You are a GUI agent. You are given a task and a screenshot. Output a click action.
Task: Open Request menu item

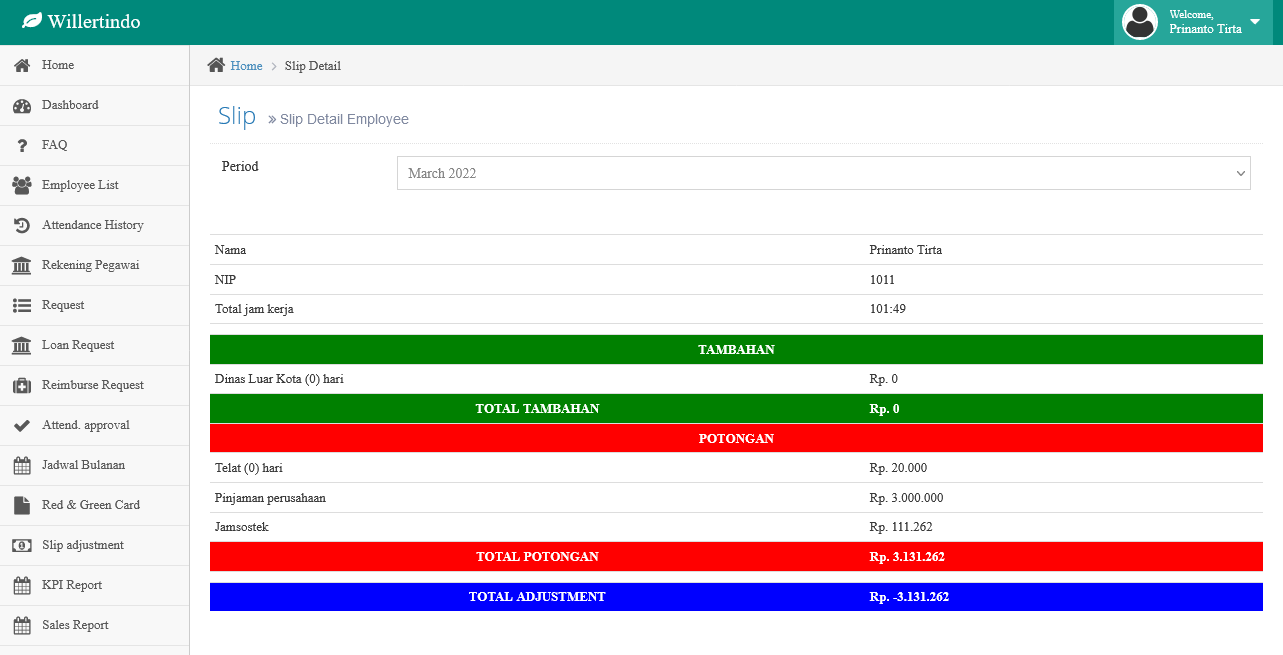[x=95, y=305]
